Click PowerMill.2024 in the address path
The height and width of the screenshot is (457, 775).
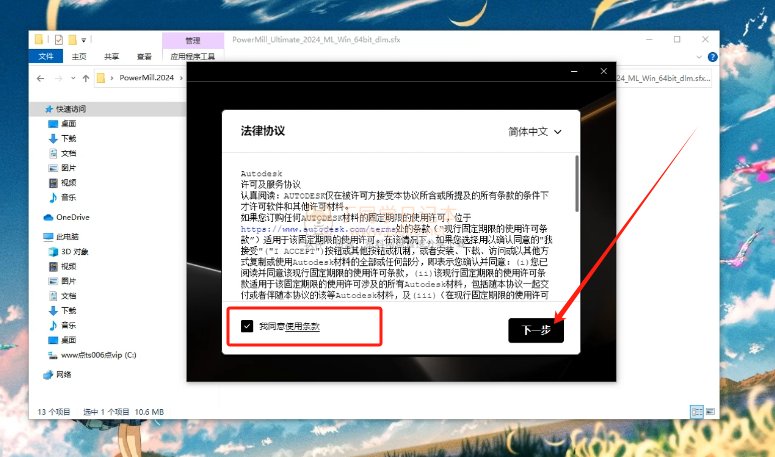pyautogui.click(x=147, y=78)
